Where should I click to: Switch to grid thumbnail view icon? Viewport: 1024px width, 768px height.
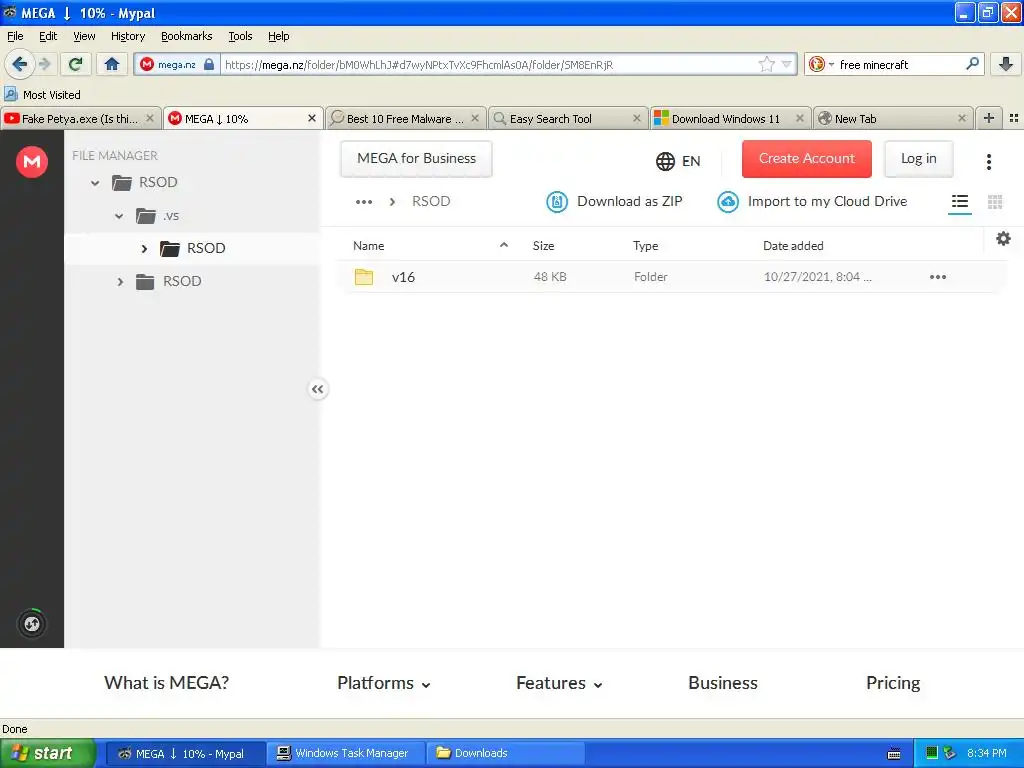[995, 202]
